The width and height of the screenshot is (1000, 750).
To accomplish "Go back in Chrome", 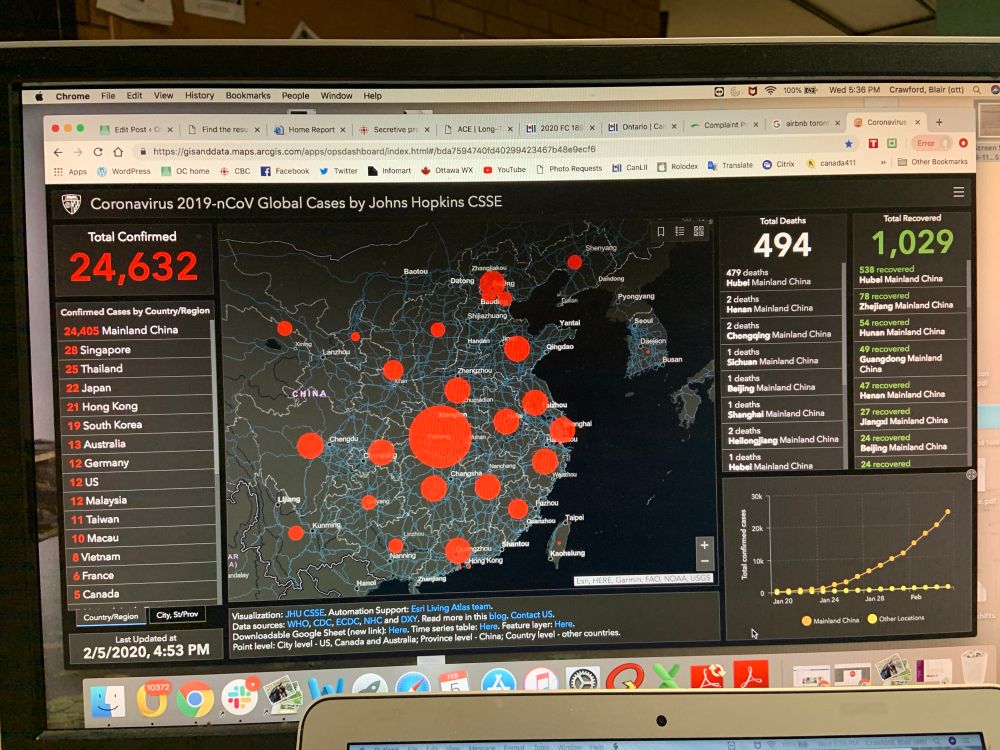I will [58, 152].
